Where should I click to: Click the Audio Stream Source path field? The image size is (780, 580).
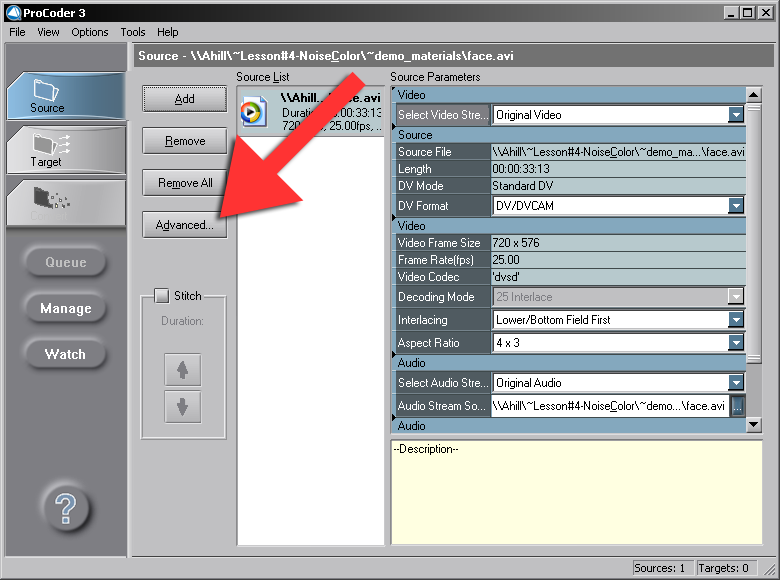click(x=610, y=406)
